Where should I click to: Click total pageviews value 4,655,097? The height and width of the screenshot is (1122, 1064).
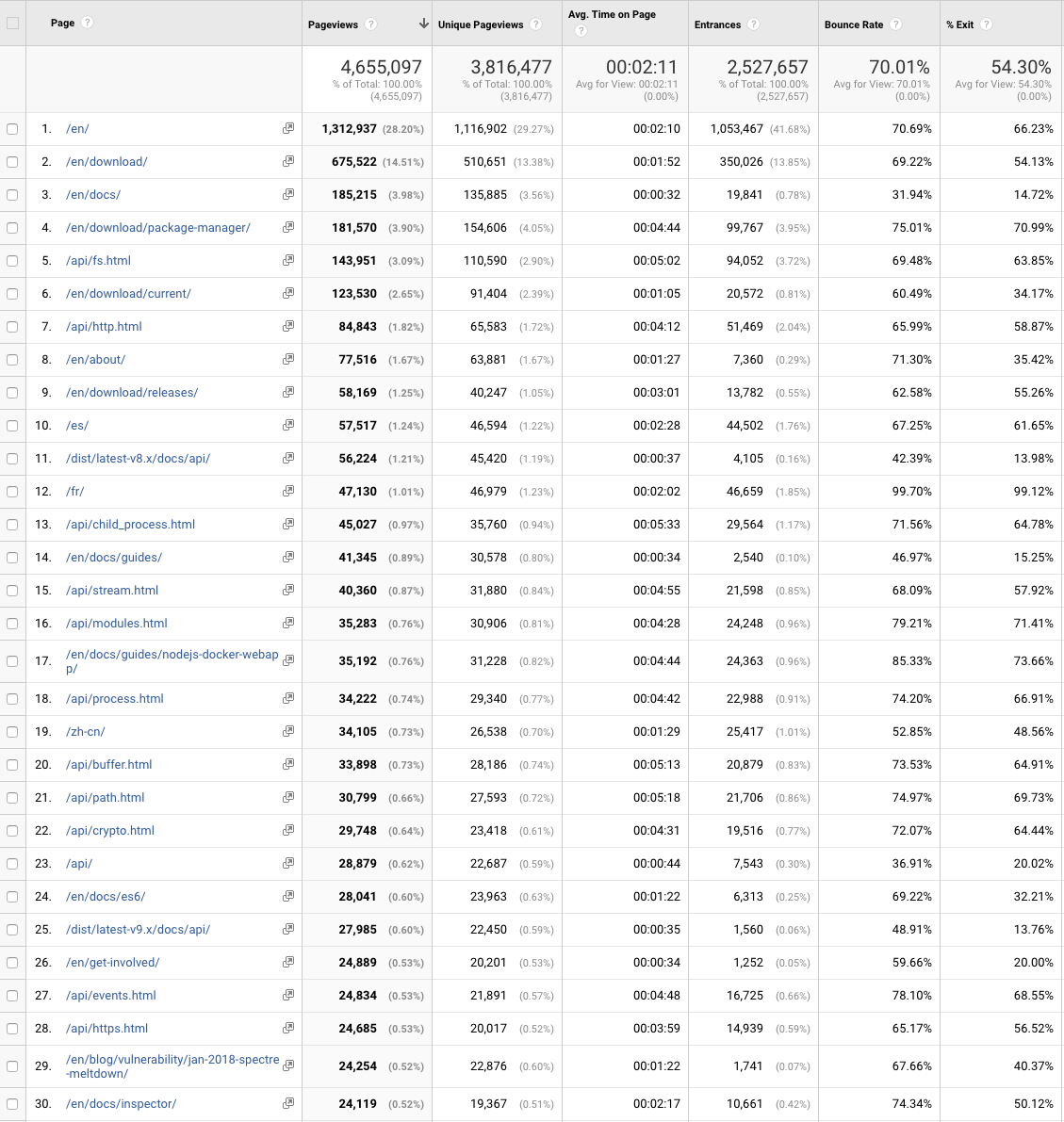pyautogui.click(x=381, y=67)
